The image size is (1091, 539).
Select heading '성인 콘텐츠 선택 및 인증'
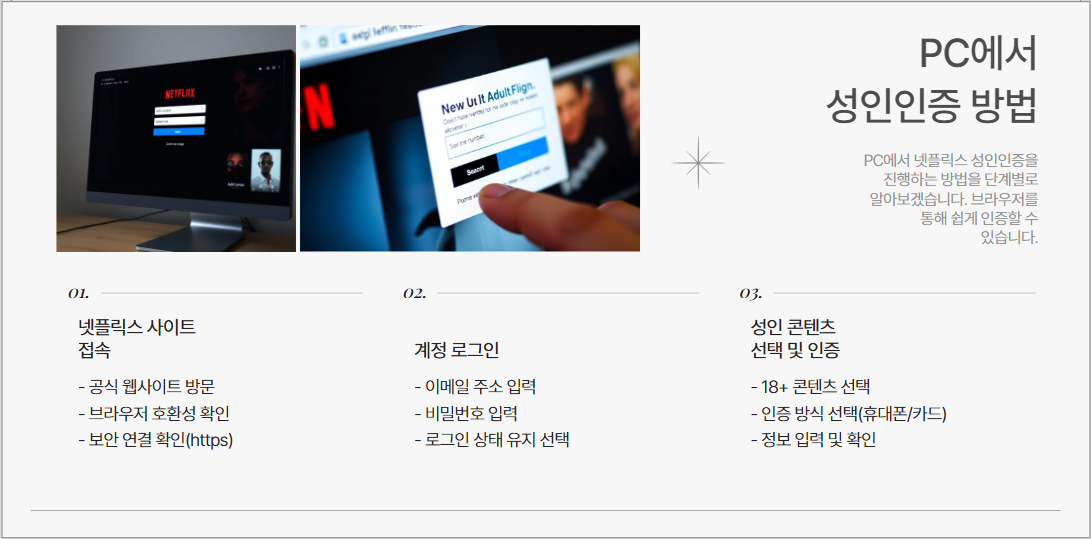(795, 339)
